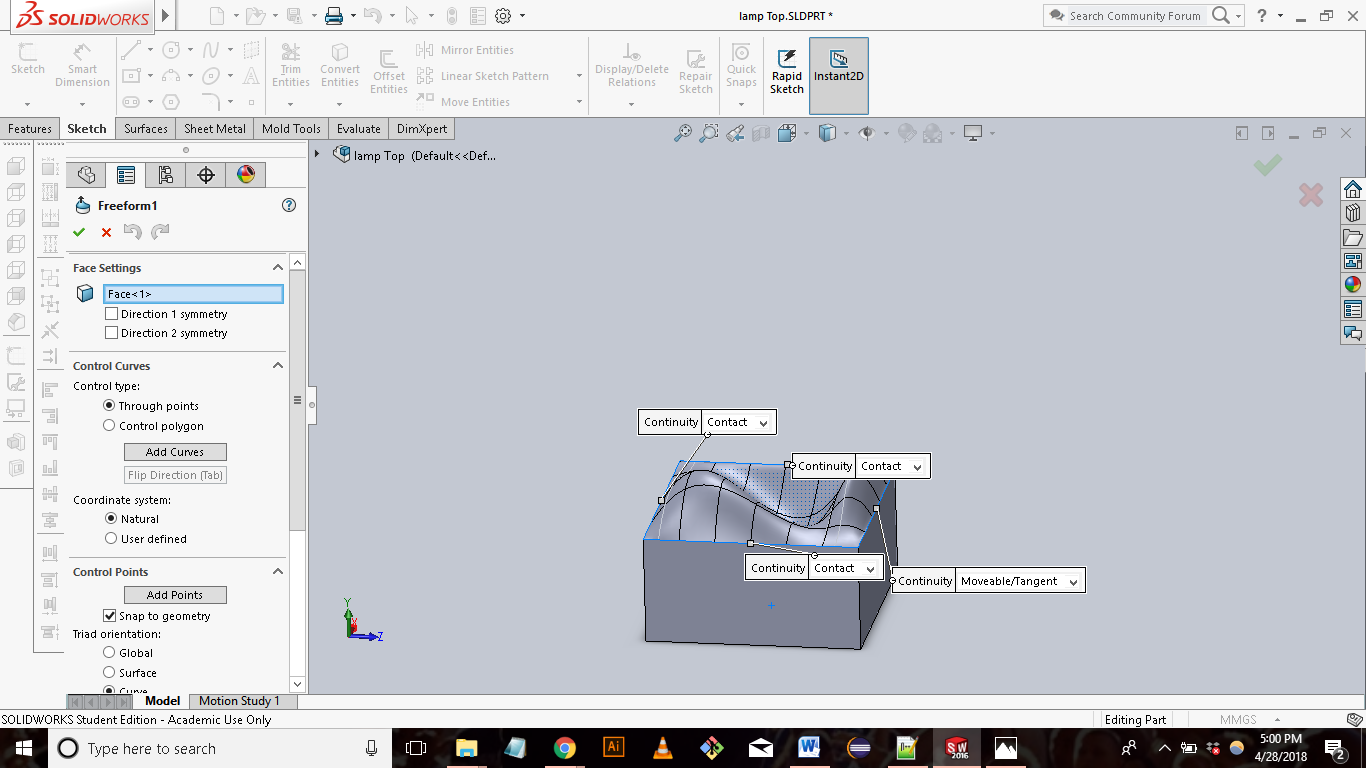Switch to the Sheet Metal tab
Image resolution: width=1366 pixels, height=768 pixels.
coord(215,129)
